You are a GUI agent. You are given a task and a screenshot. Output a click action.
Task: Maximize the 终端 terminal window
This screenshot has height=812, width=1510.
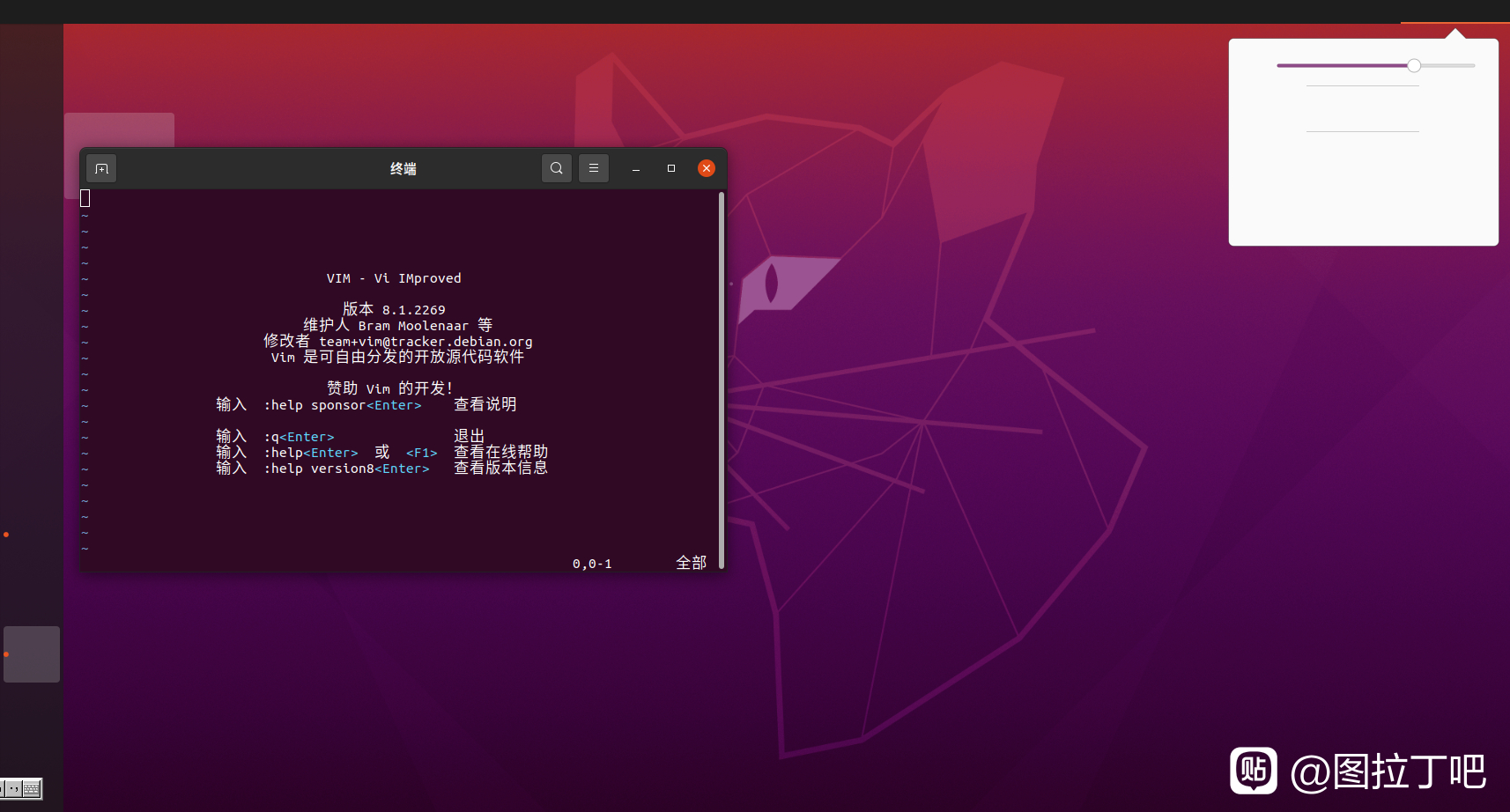[671, 168]
